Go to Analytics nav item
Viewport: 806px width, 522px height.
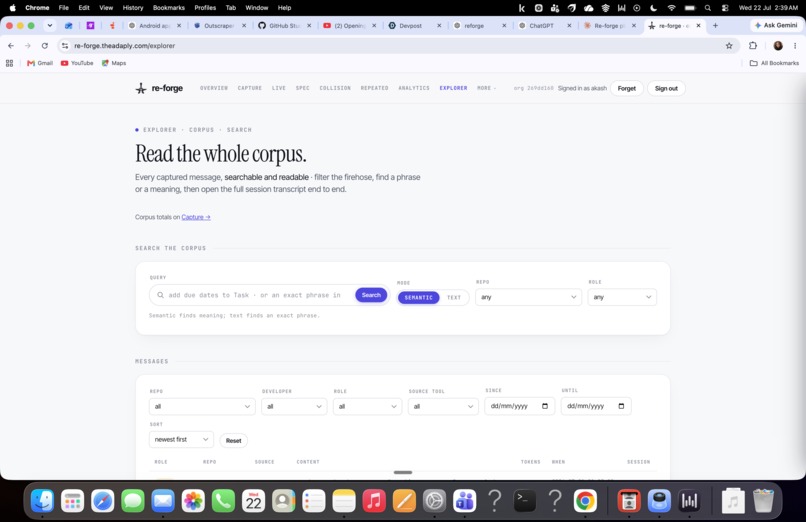(414, 88)
